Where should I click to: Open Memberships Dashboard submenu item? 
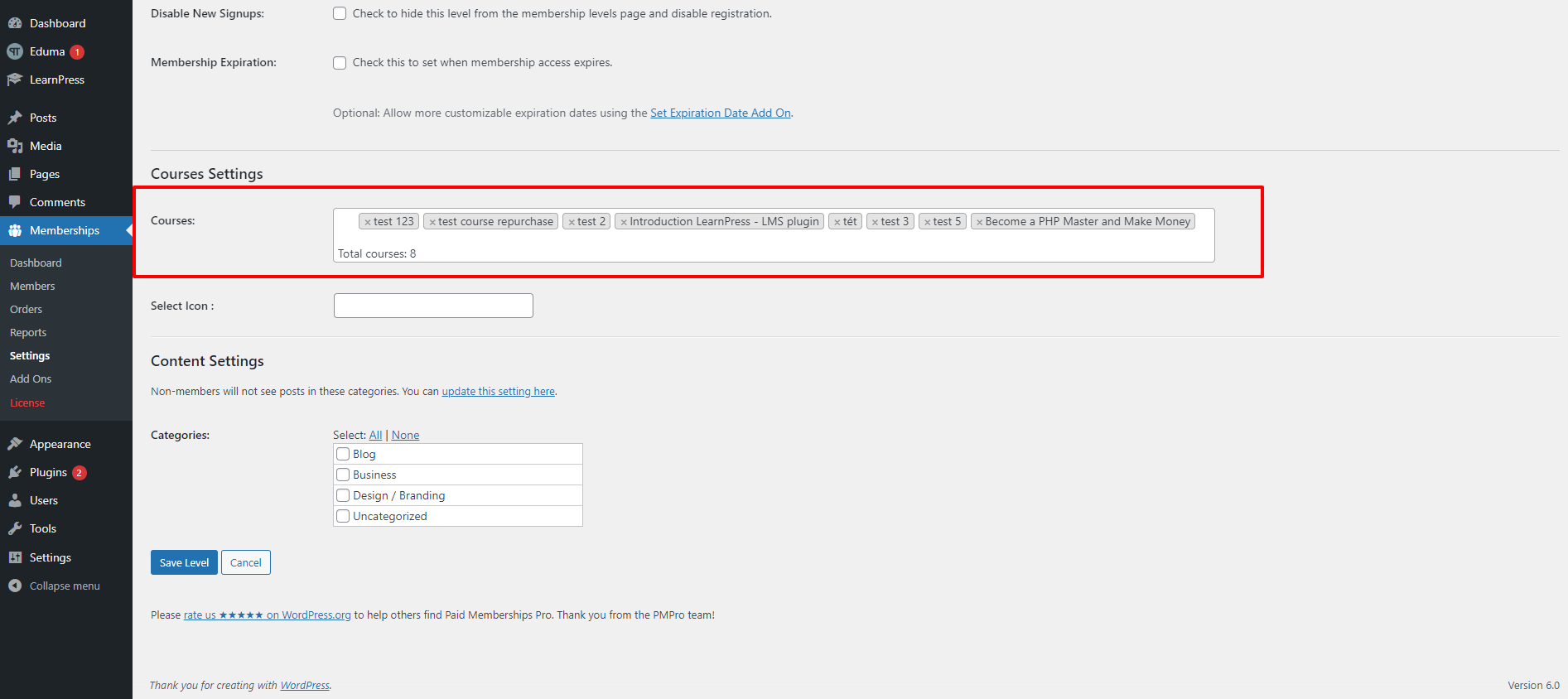coord(36,263)
